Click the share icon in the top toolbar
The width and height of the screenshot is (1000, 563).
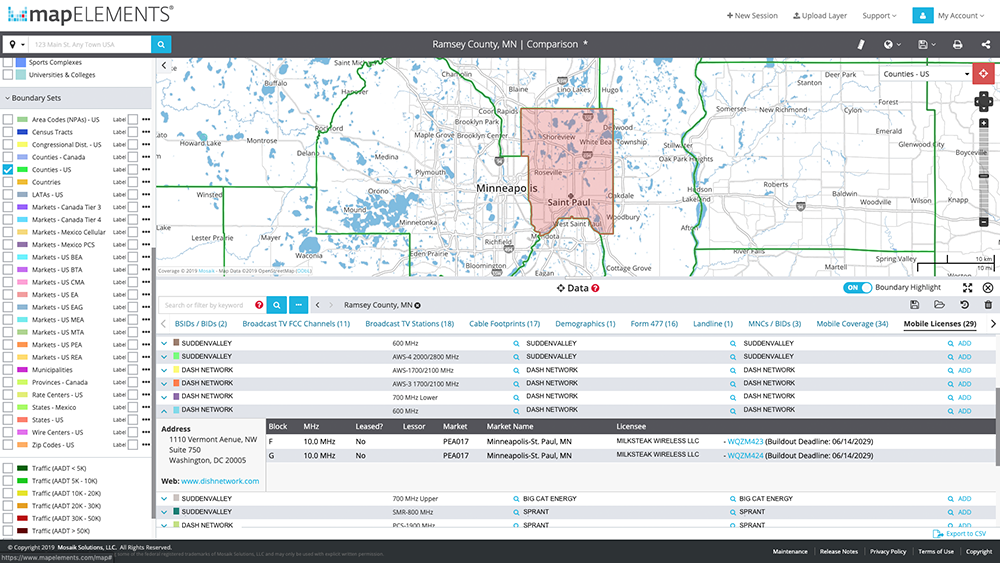985,45
